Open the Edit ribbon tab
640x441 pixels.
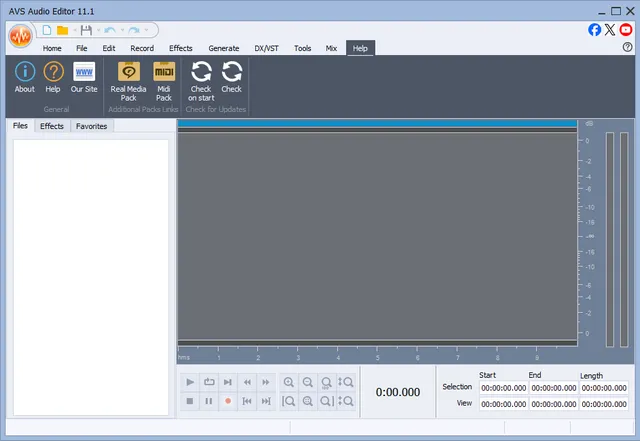(x=109, y=48)
